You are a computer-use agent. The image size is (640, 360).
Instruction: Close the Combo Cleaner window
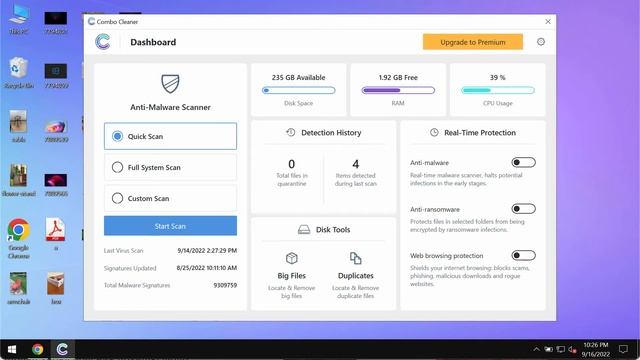548,21
